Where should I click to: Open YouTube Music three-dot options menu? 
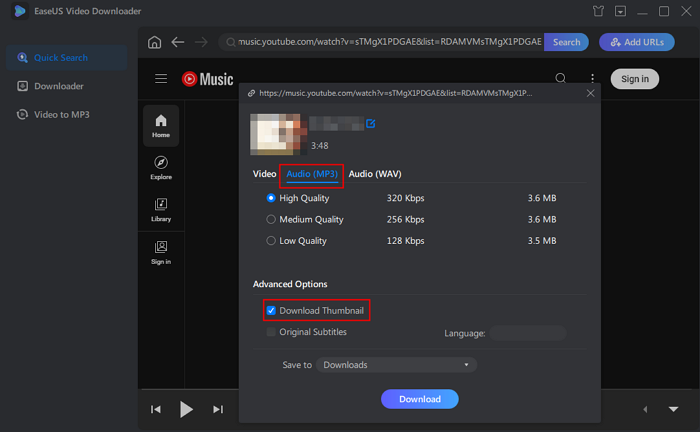tap(592, 79)
